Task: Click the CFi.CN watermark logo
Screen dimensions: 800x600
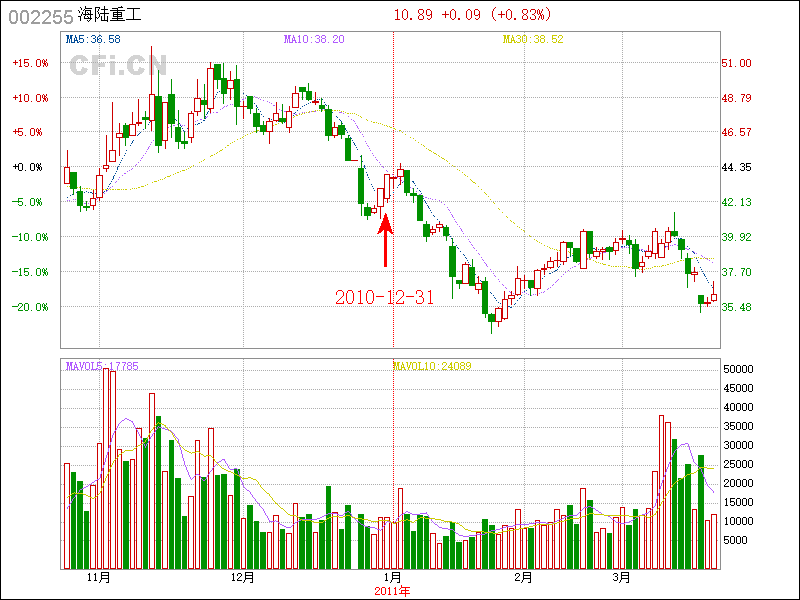Action: tap(117, 65)
